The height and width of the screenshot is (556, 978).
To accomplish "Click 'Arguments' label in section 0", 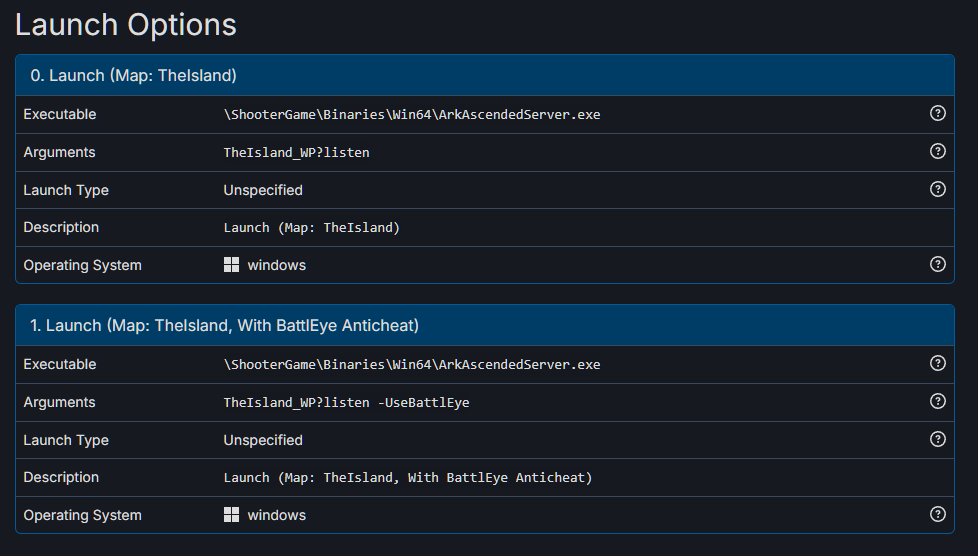I will [x=59, y=153].
